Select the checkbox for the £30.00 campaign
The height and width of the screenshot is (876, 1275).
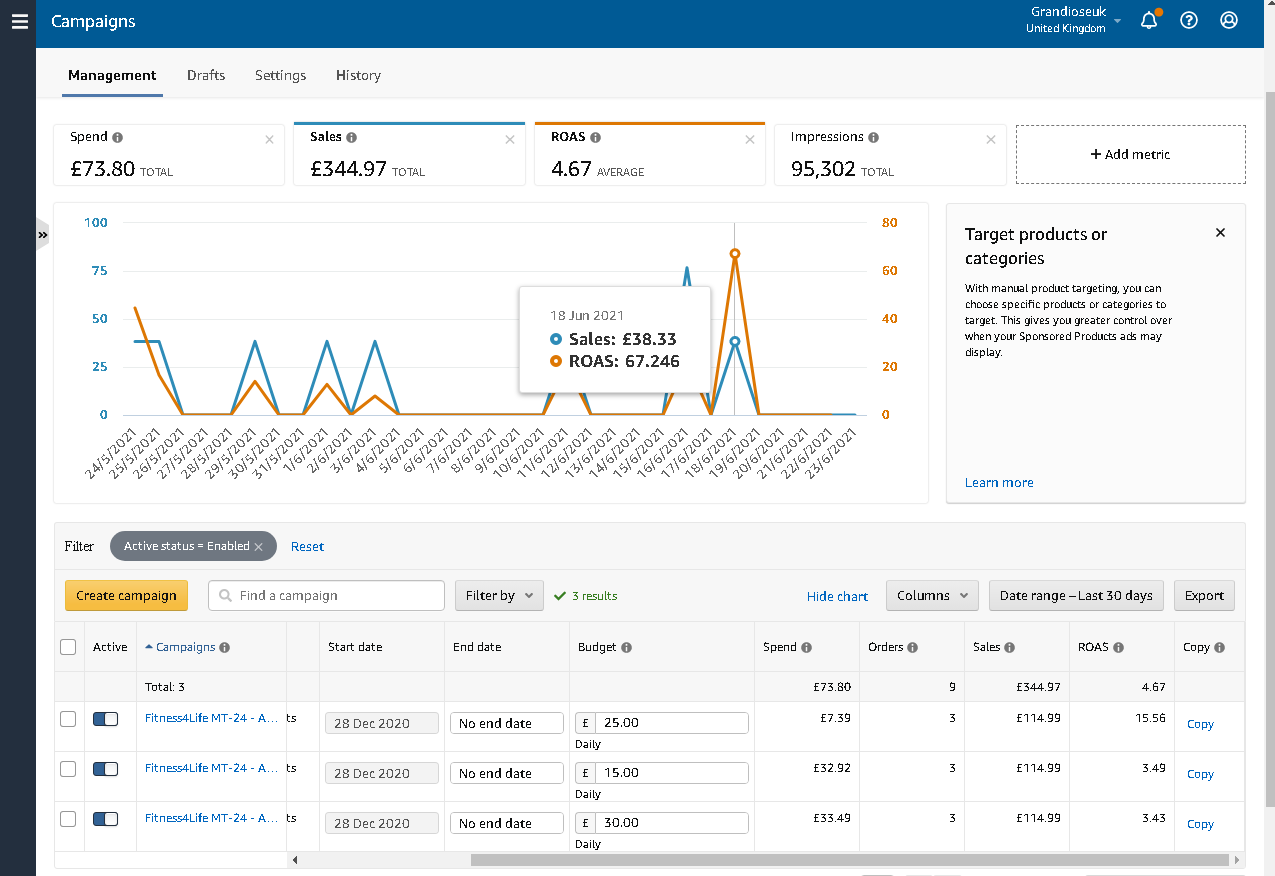pyautogui.click(x=68, y=819)
